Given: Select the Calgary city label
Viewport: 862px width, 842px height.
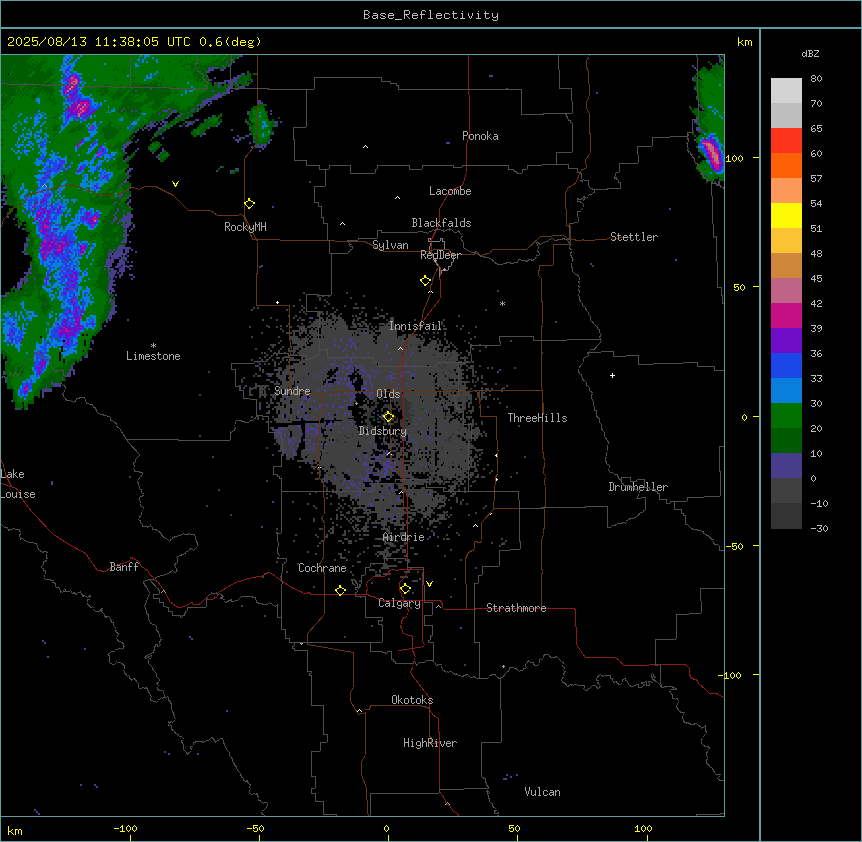Looking at the screenshot, I should tap(399, 603).
